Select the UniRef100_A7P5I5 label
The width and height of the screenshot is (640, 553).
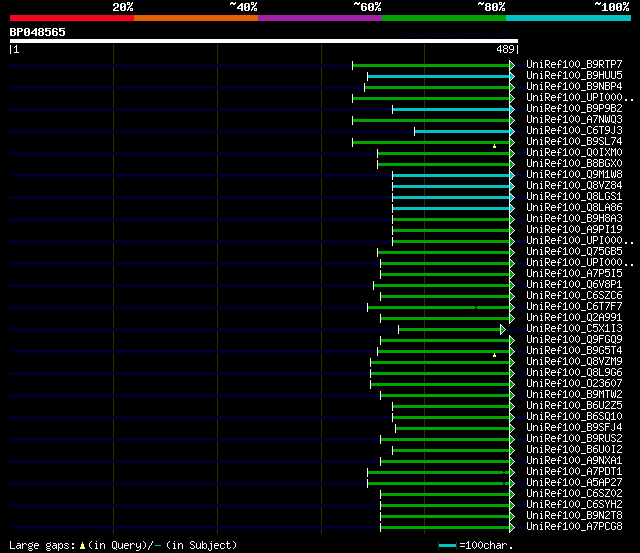click(x=574, y=274)
